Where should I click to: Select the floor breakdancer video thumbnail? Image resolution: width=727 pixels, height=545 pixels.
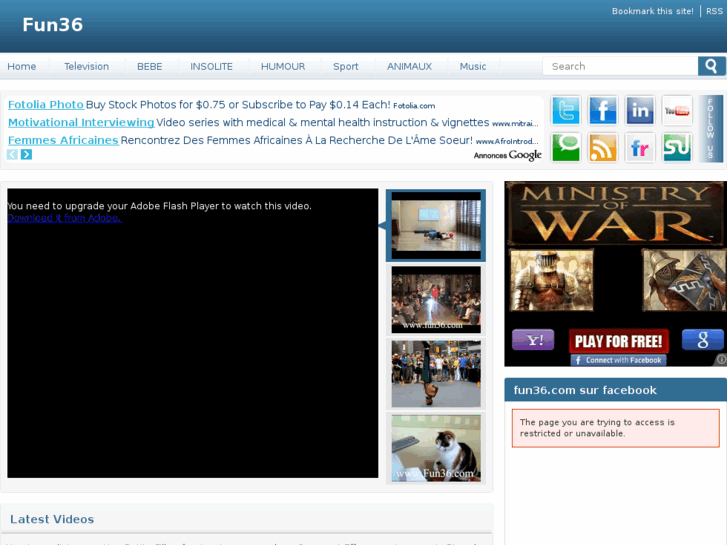[436, 226]
